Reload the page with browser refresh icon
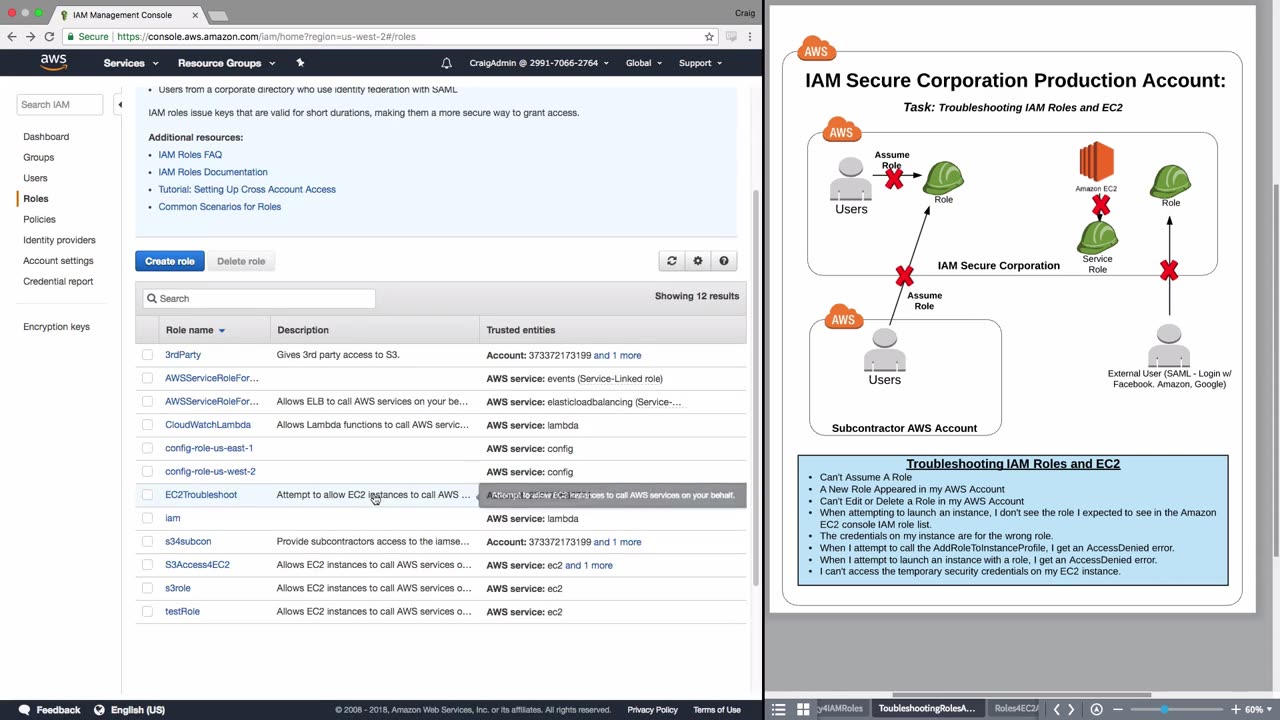Image resolution: width=1280 pixels, height=720 pixels. pyautogui.click(x=49, y=36)
